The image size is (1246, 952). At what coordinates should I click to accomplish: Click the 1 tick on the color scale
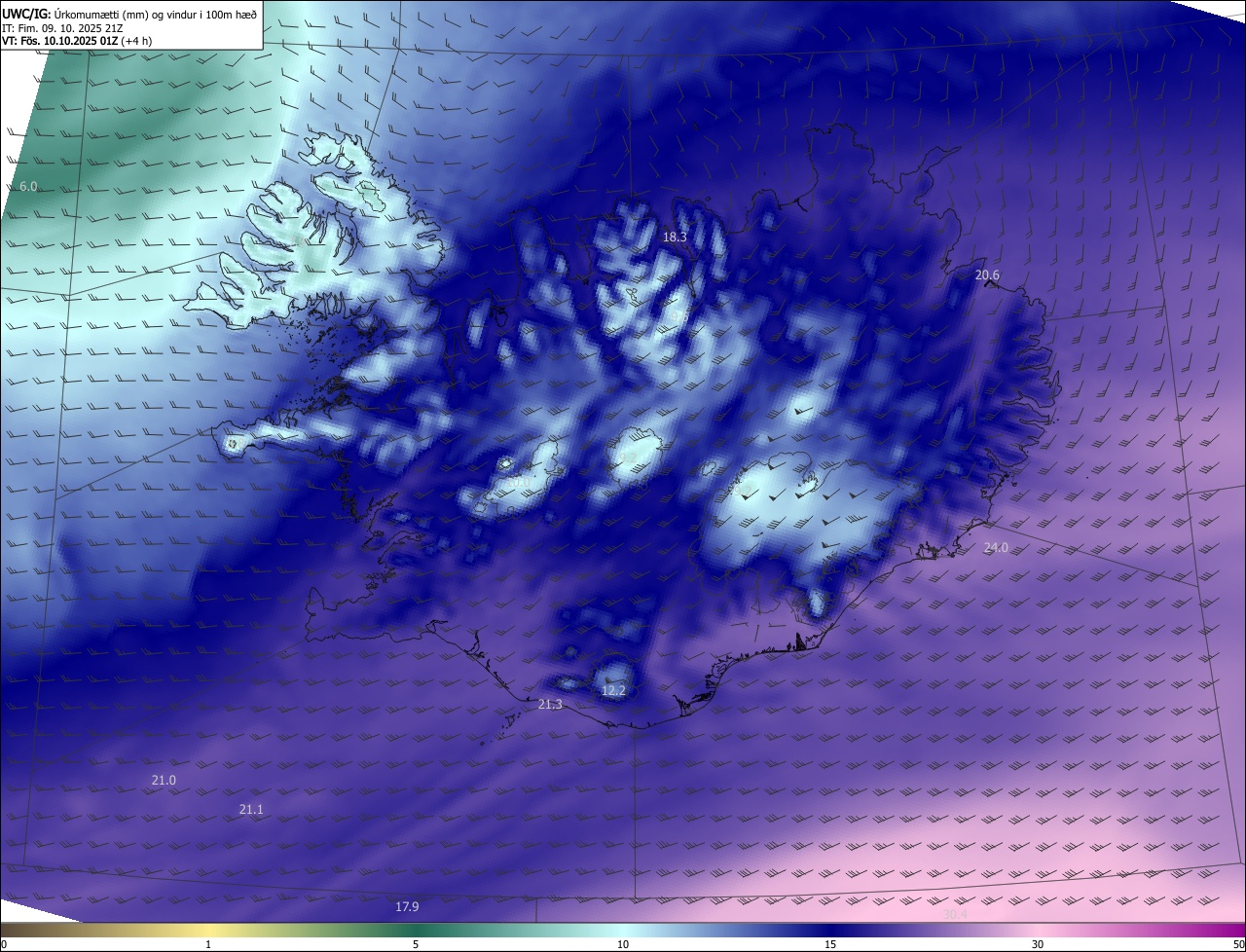click(208, 944)
